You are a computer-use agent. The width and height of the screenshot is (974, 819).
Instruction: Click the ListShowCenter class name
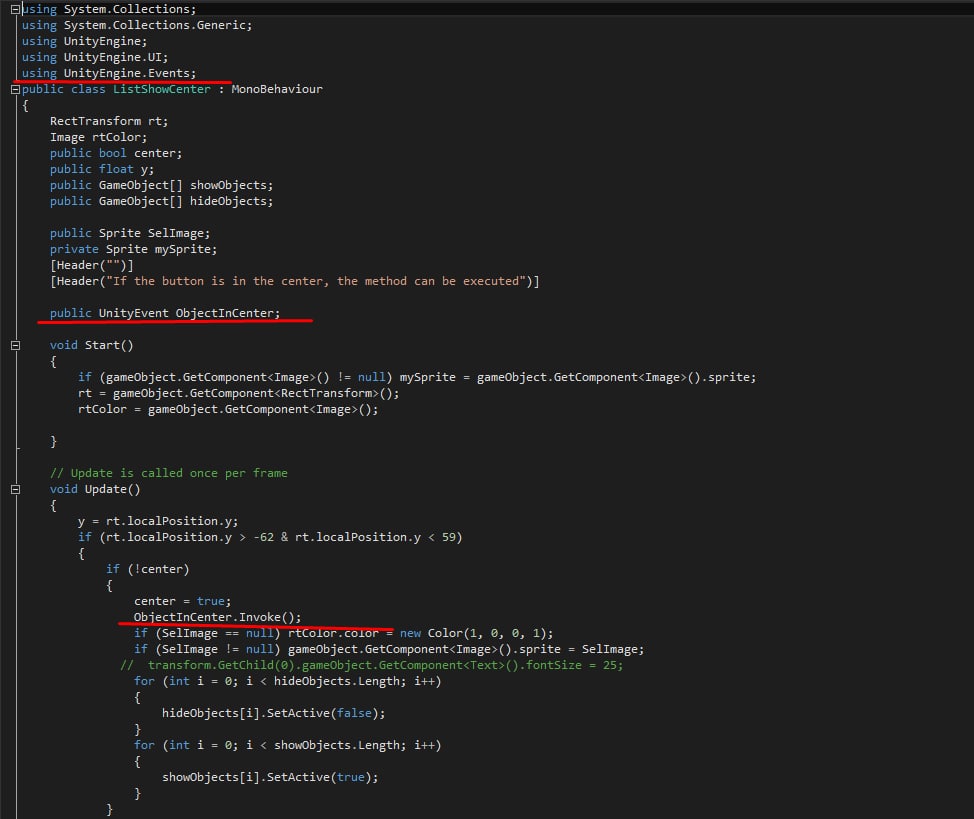(162, 89)
